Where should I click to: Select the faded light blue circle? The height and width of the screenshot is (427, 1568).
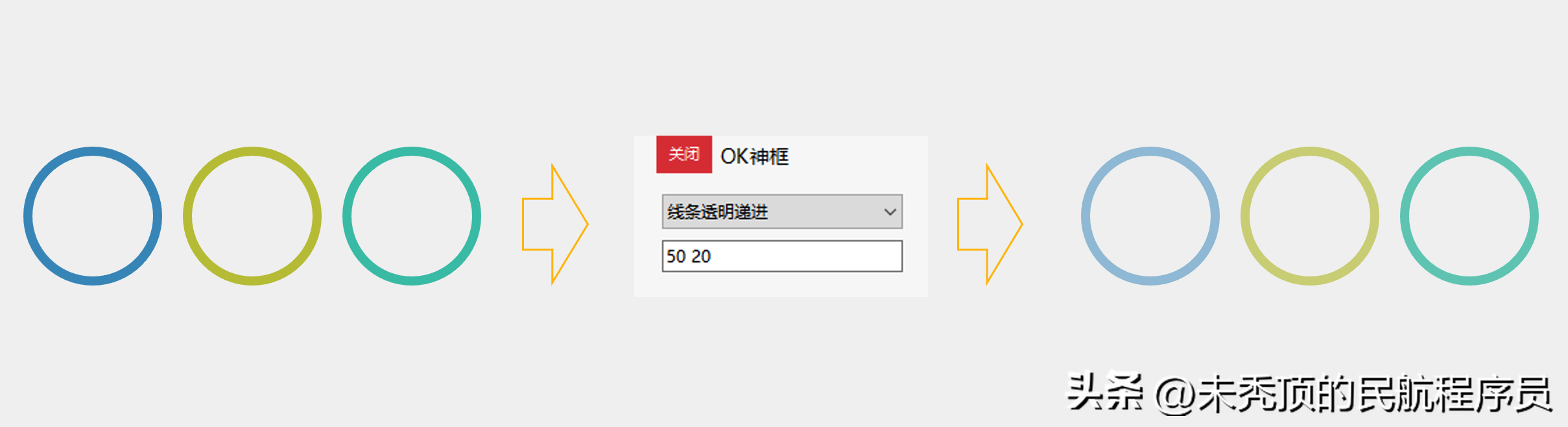click(1150, 151)
